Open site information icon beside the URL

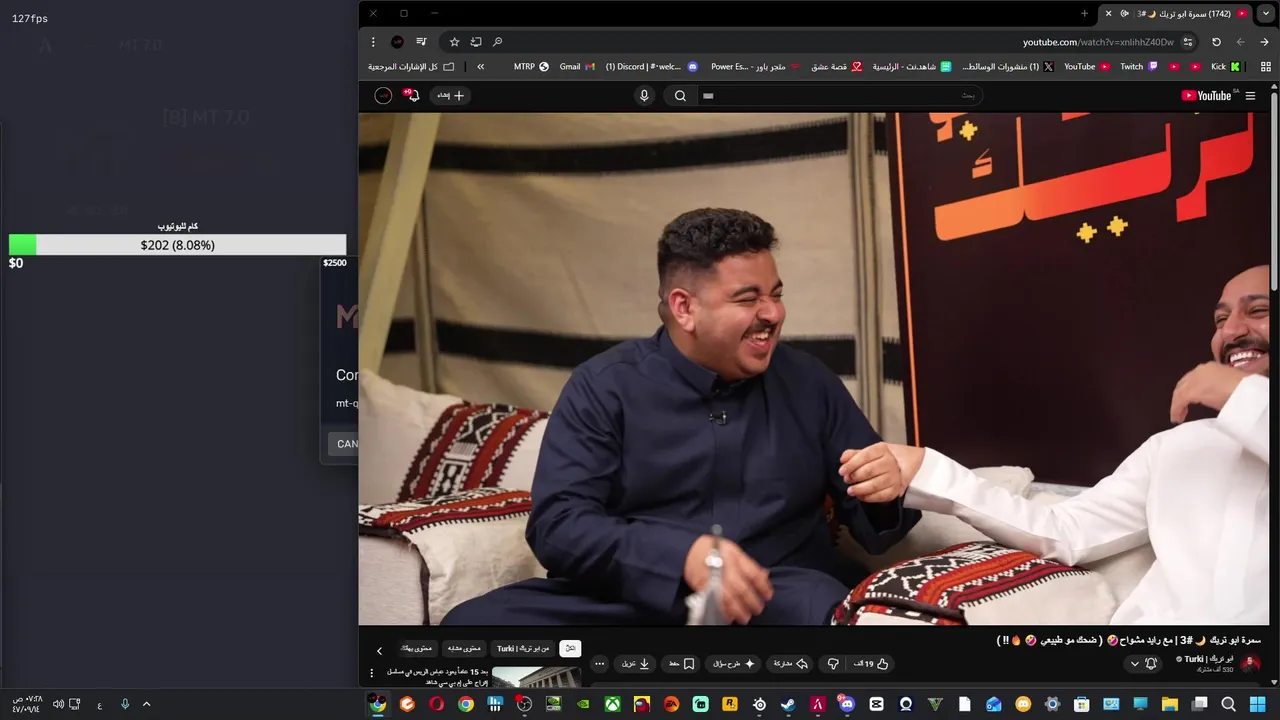tap(1188, 42)
